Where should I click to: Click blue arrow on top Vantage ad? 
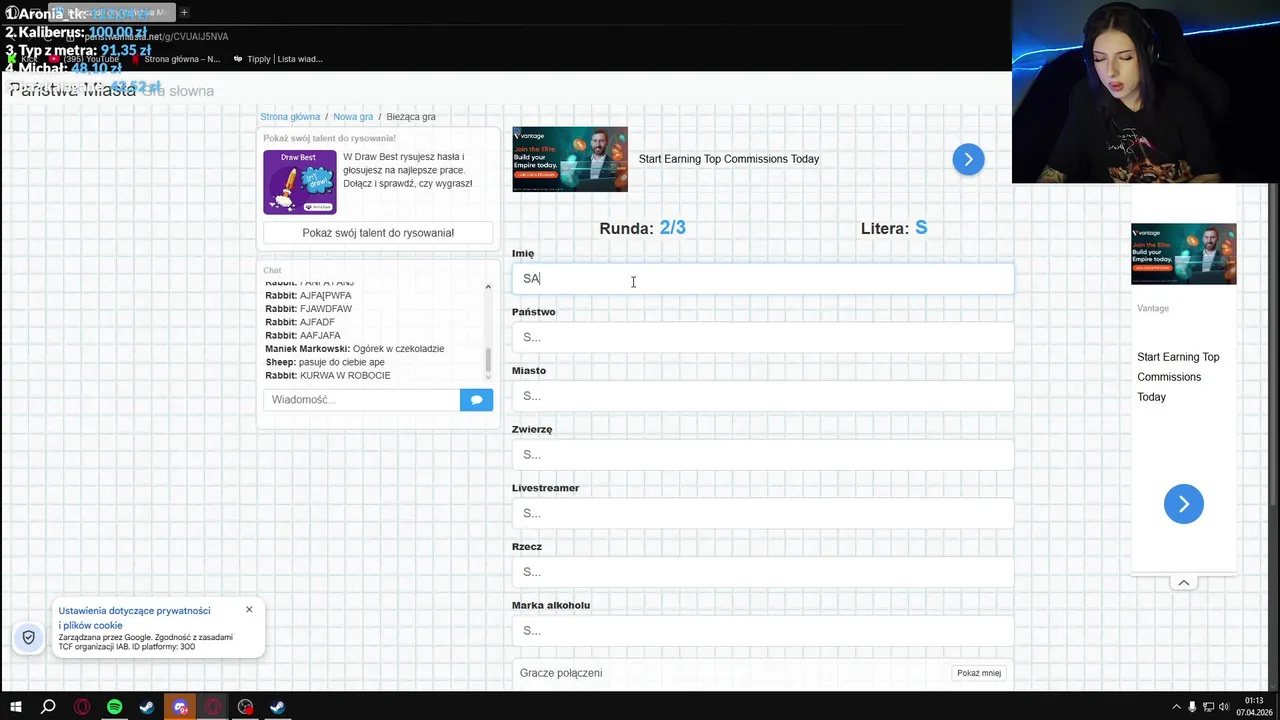pos(968,159)
